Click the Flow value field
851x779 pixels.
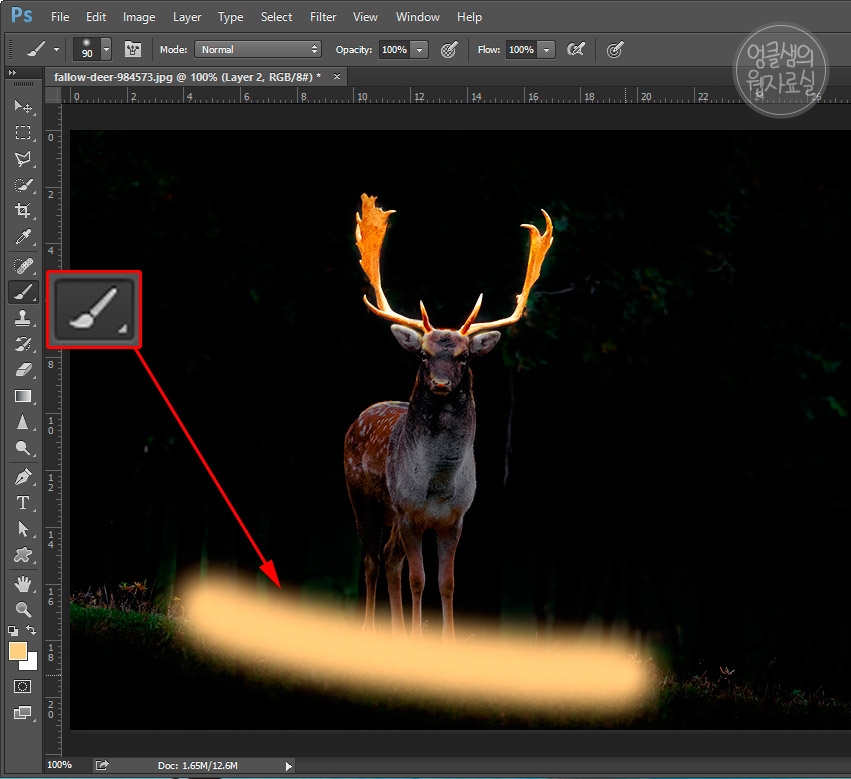[x=521, y=49]
